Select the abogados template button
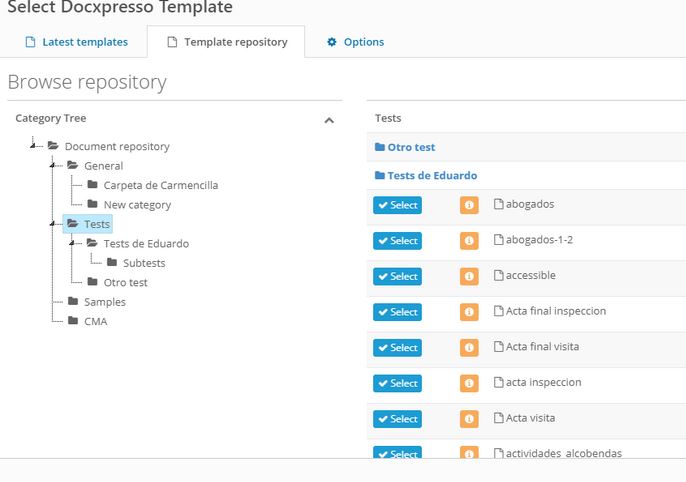 click(397, 205)
